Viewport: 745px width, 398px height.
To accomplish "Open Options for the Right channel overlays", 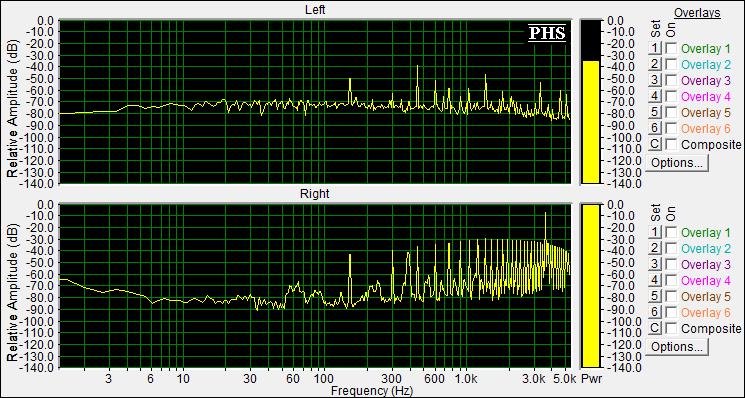I will 677,347.
